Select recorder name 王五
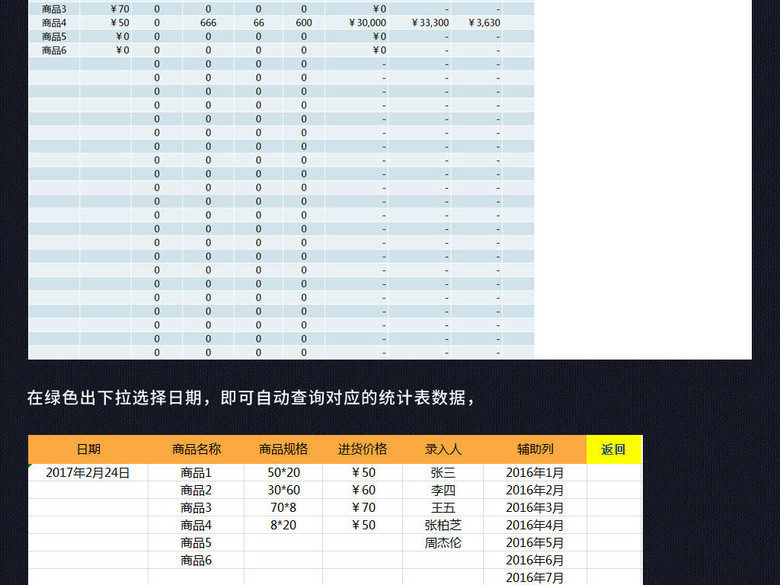 point(443,507)
